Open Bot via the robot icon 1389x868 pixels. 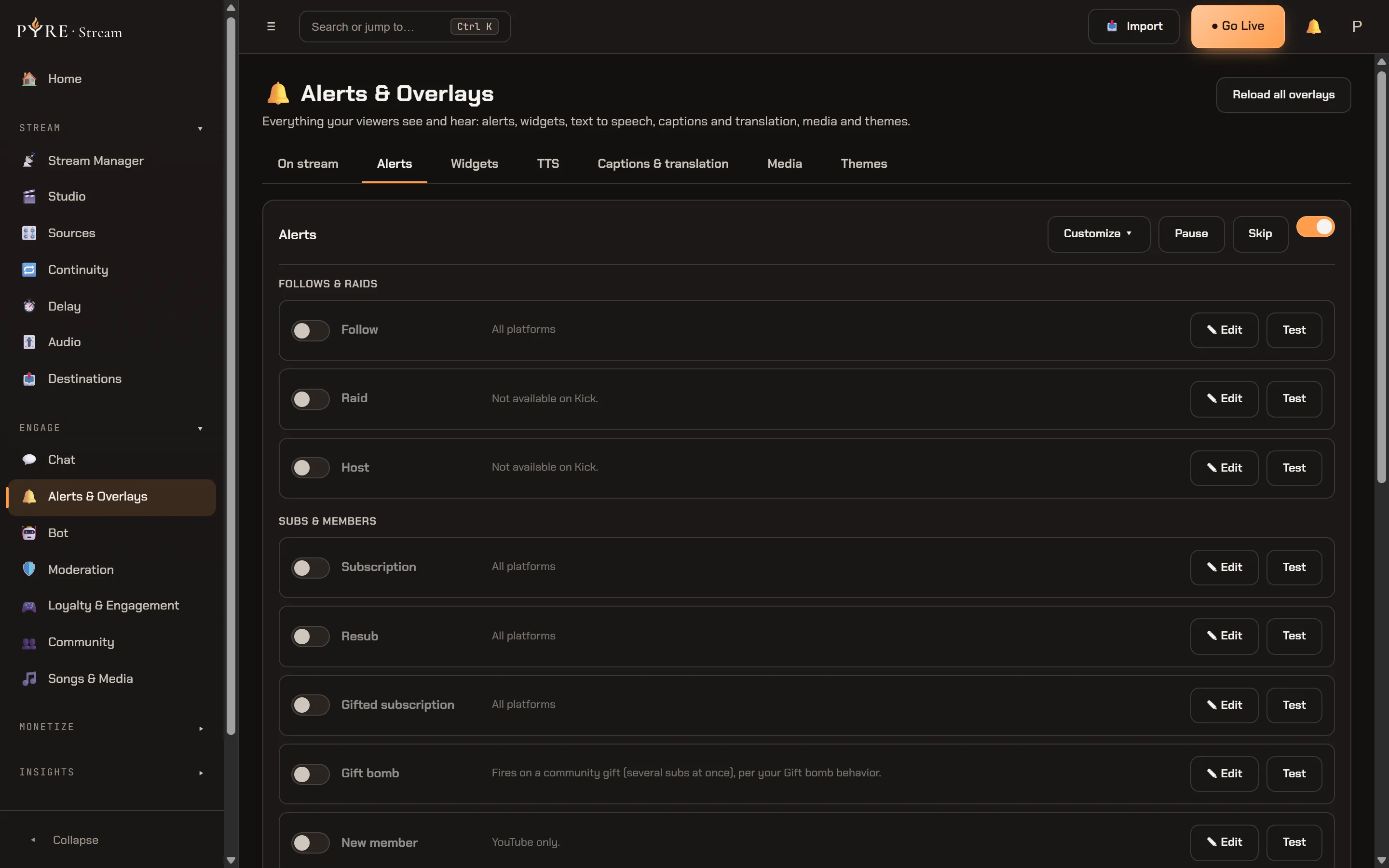coord(29,533)
